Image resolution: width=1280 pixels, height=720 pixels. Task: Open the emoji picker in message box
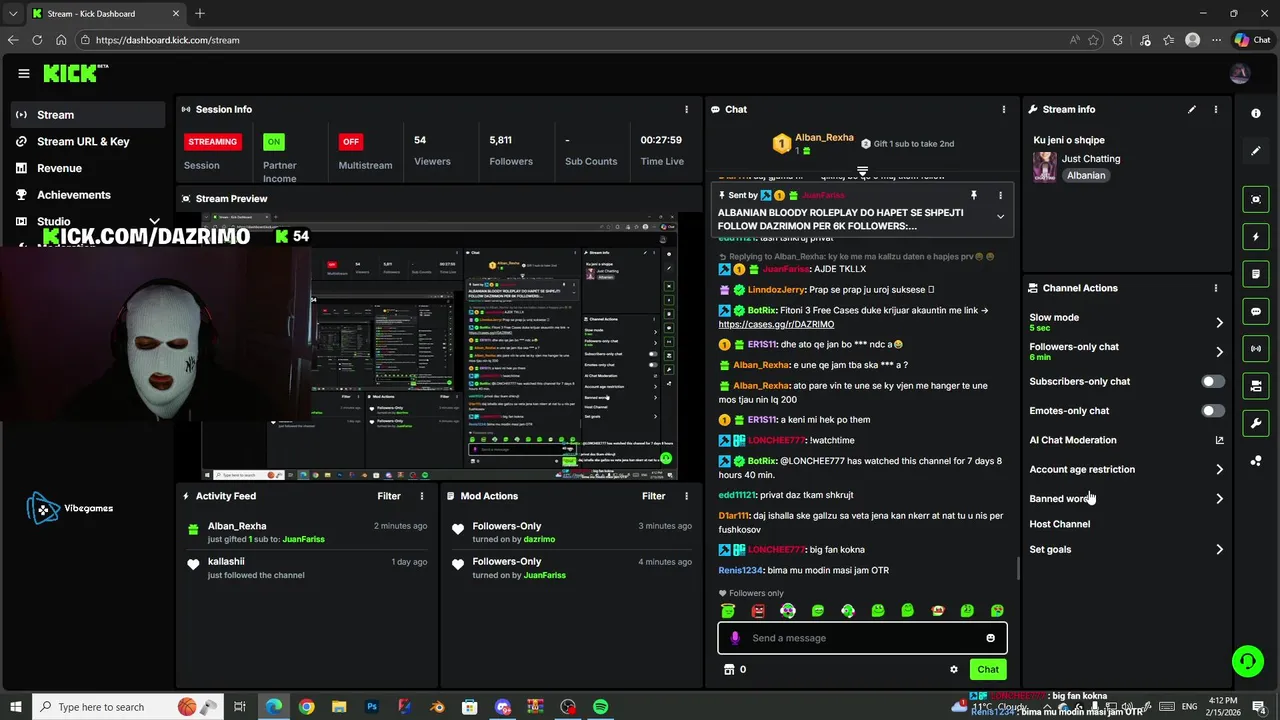(x=990, y=638)
